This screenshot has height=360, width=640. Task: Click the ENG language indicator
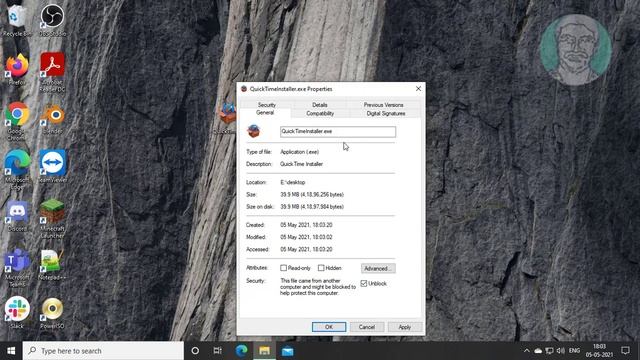pos(574,351)
